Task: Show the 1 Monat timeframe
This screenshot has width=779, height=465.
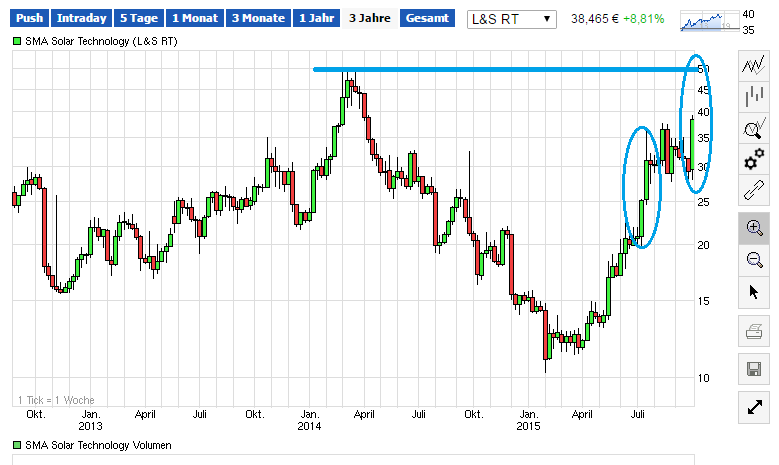Action: pos(195,18)
